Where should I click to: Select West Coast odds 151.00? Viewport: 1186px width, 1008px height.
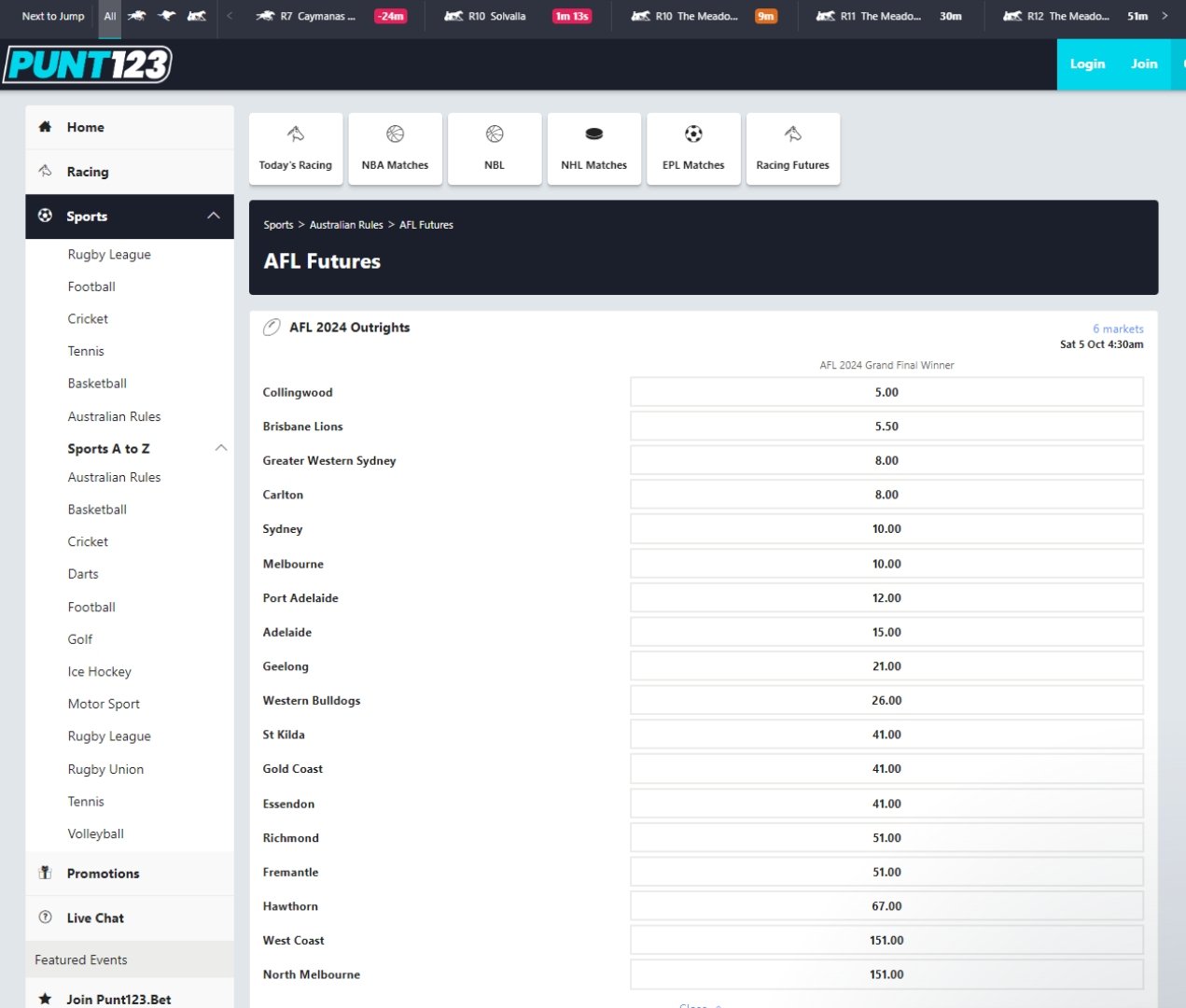[x=886, y=941]
